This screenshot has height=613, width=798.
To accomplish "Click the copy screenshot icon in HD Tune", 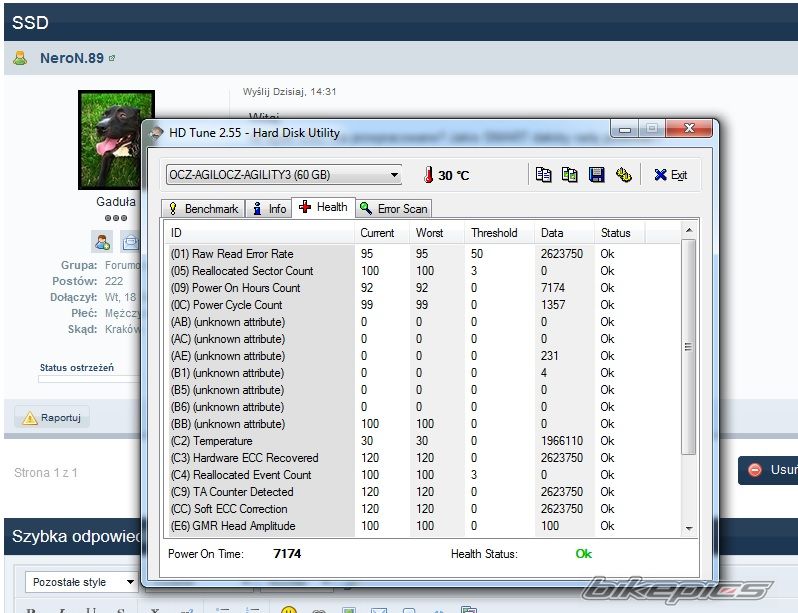I will [x=569, y=175].
